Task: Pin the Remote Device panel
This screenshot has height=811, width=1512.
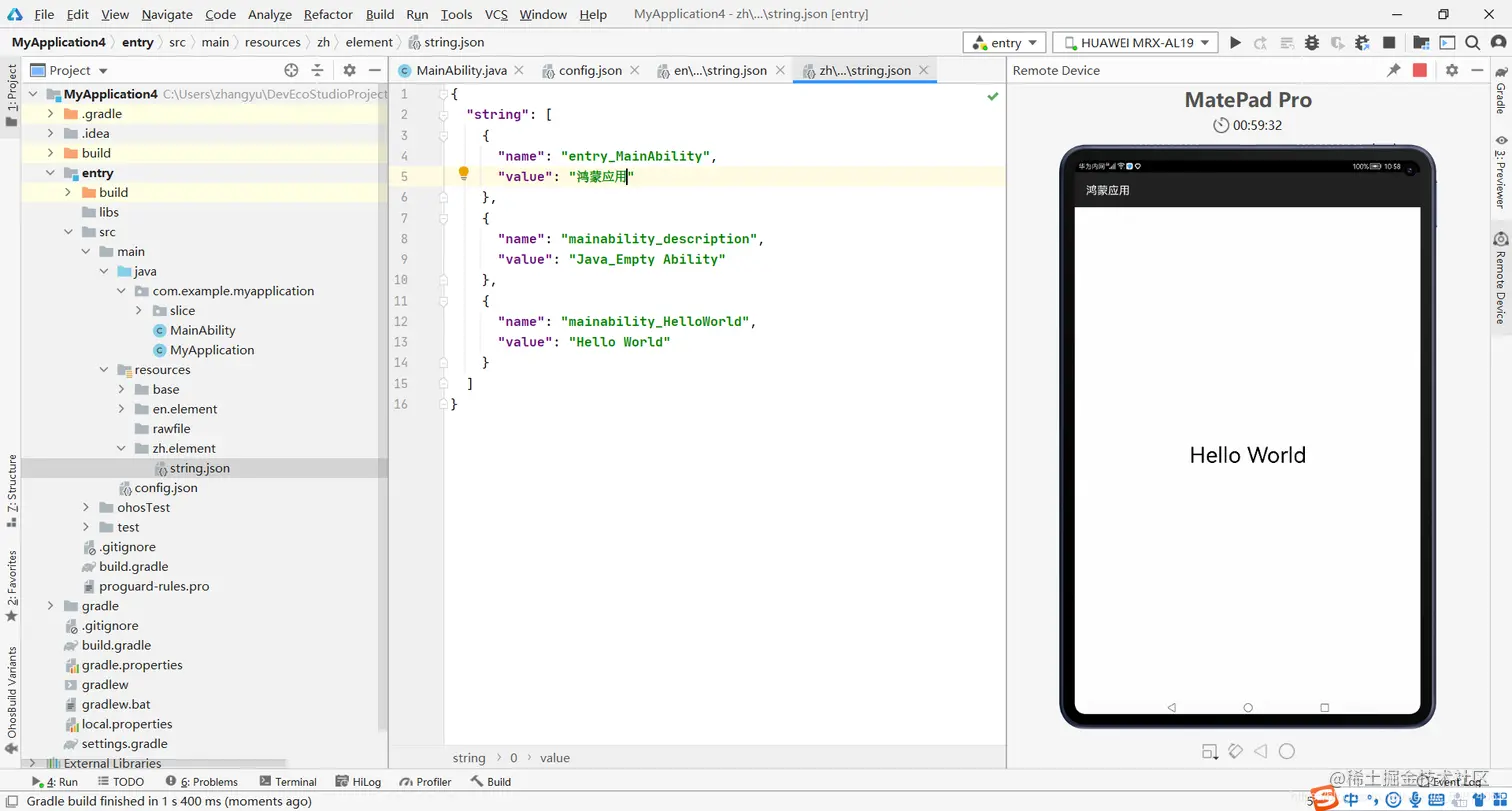Action: point(1394,70)
